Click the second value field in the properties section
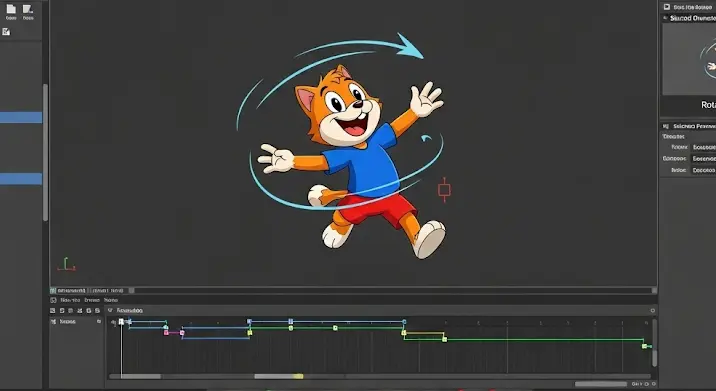Screen dimensions: 716x391 tap(704, 159)
